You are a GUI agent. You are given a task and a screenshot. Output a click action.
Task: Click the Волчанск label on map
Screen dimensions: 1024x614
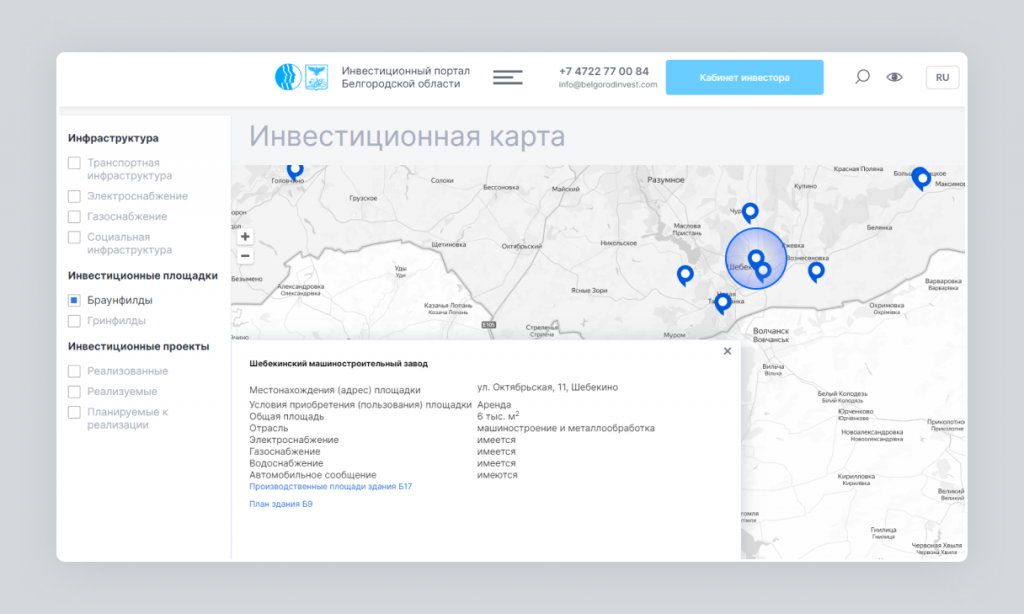click(771, 331)
